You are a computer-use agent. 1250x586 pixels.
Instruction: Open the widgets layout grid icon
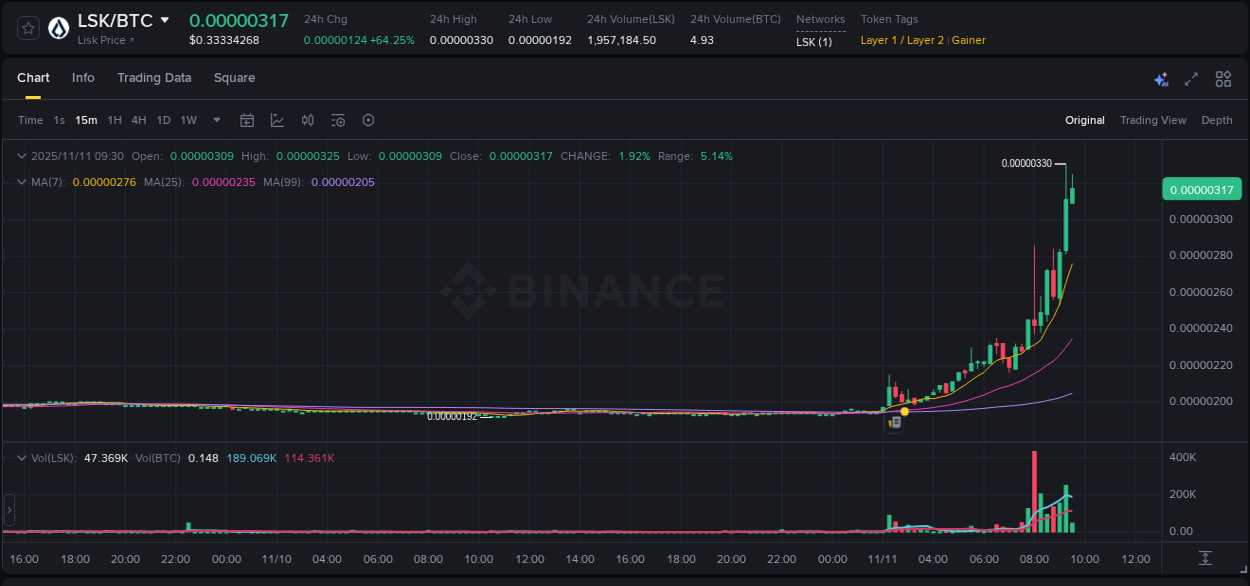1223,78
